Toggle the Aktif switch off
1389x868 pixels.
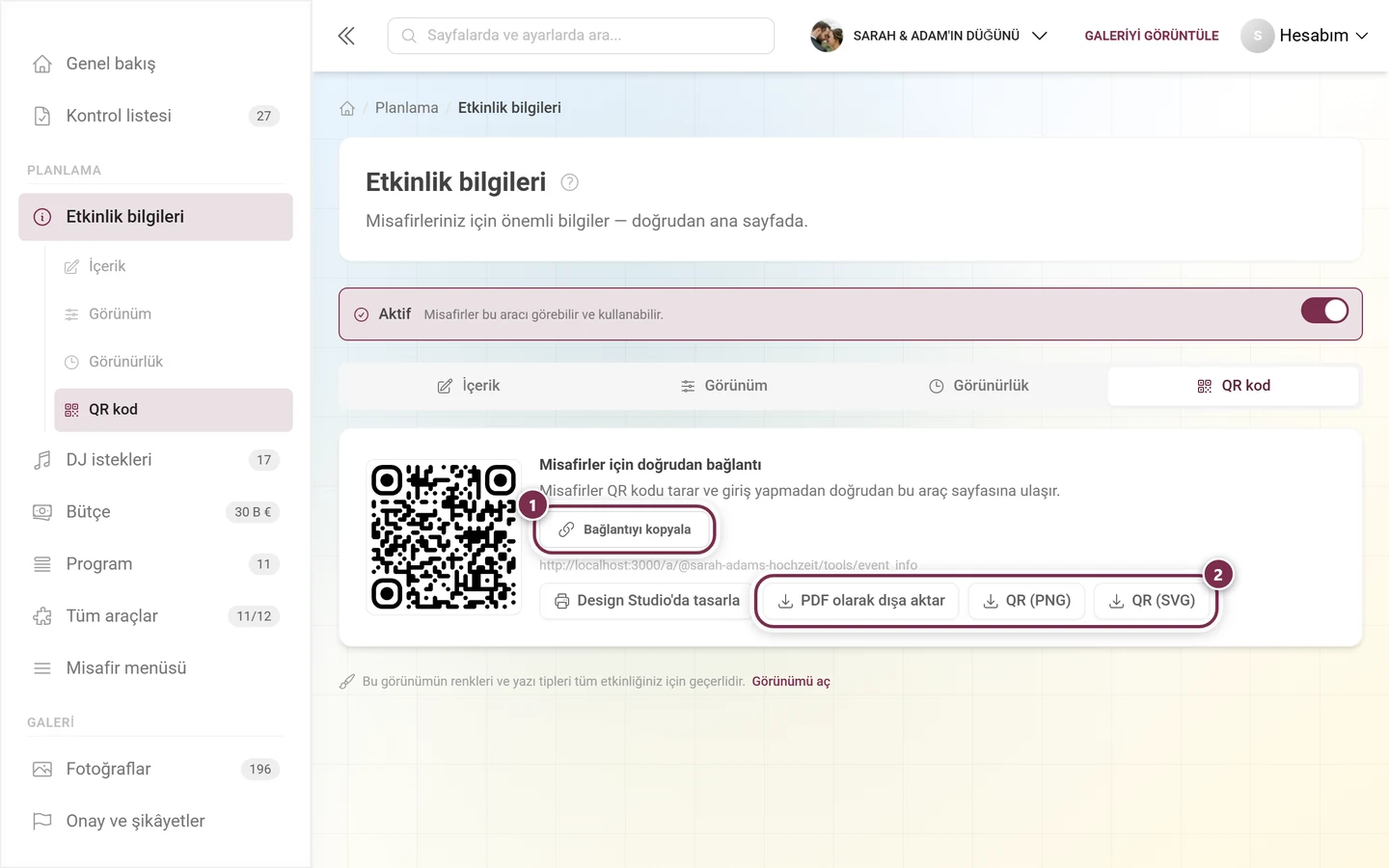(x=1324, y=311)
